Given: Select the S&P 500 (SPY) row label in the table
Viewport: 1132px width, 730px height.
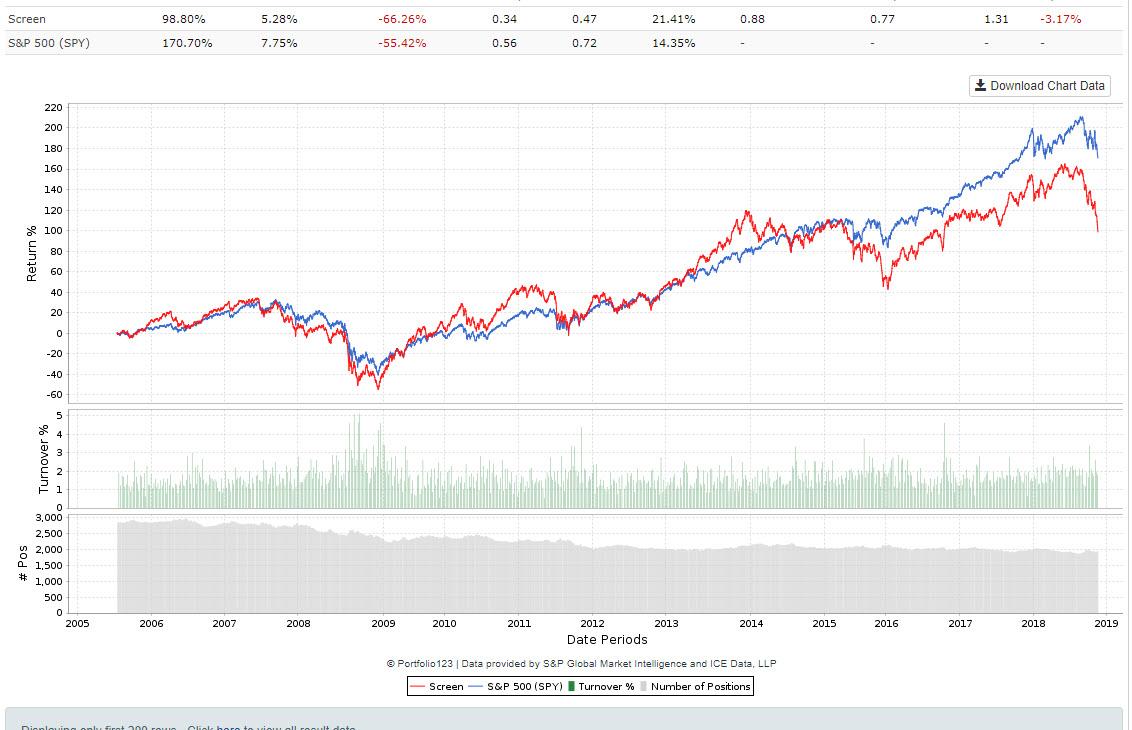Looking at the screenshot, I should point(49,43).
